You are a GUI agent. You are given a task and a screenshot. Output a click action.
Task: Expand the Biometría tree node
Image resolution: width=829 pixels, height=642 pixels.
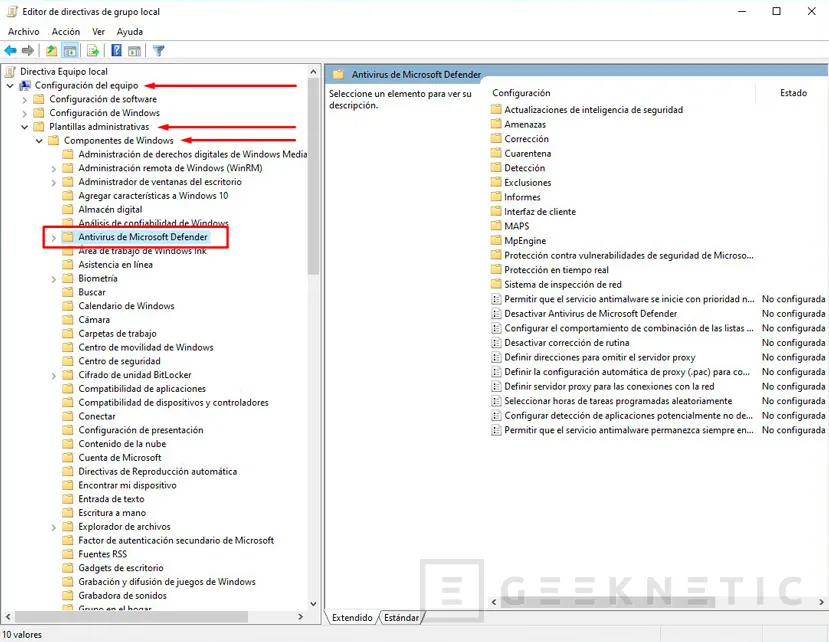[53, 279]
